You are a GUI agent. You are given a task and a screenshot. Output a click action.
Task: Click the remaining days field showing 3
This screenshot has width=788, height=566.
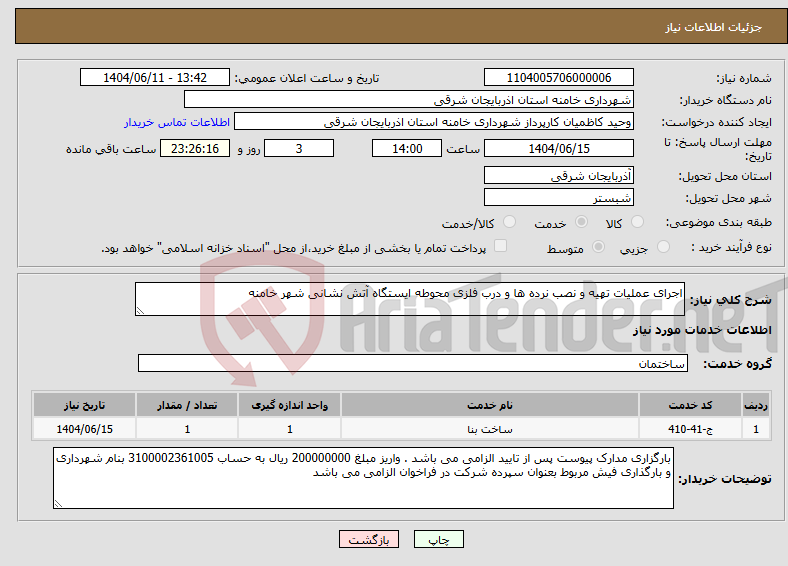click(x=299, y=148)
